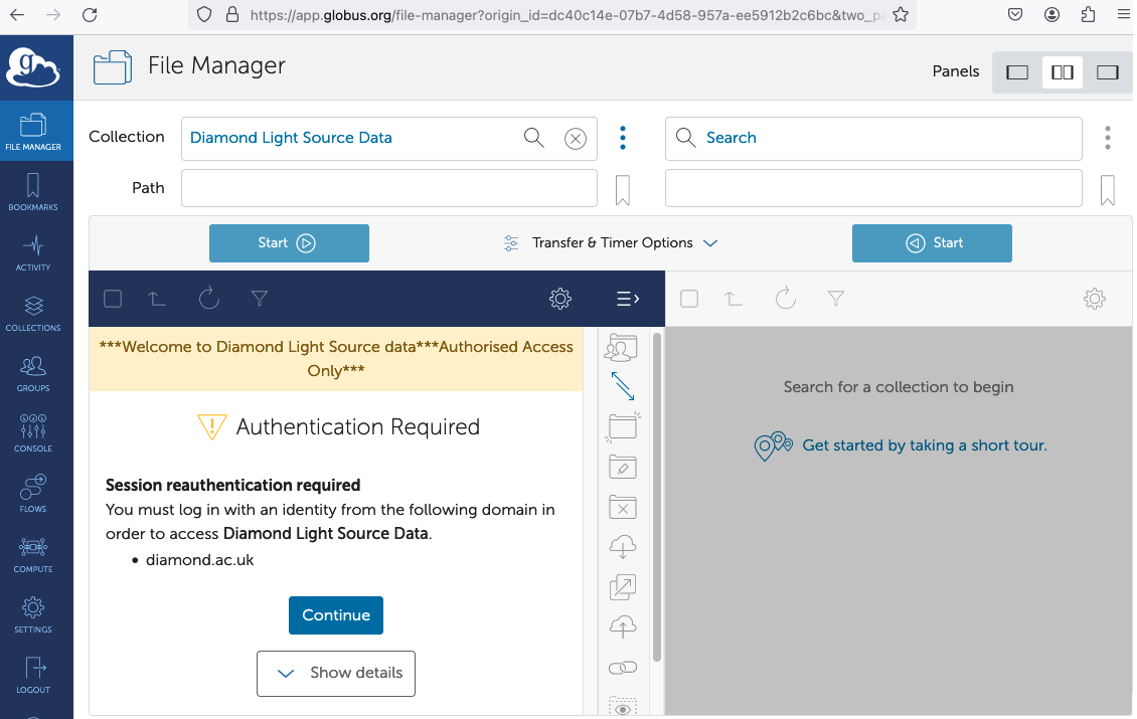1137x719 pixels.
Task: Click up one folder in the right pane
Action: pos(734,299)
